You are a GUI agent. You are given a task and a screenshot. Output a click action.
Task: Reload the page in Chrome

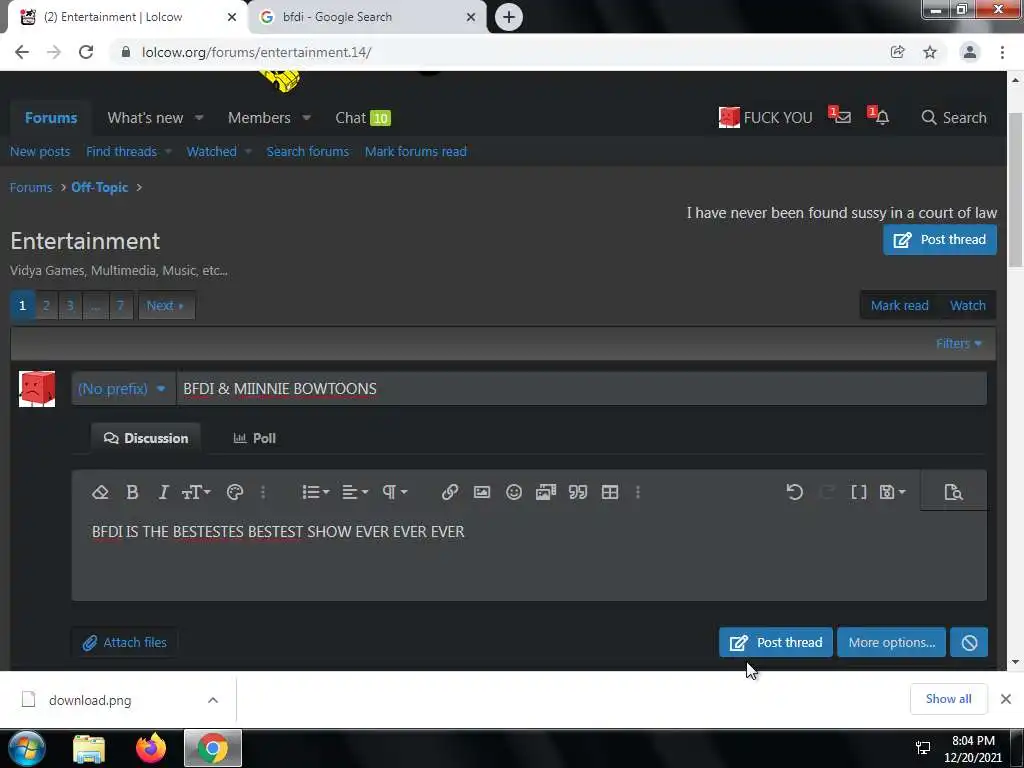(x=86, y=52)
